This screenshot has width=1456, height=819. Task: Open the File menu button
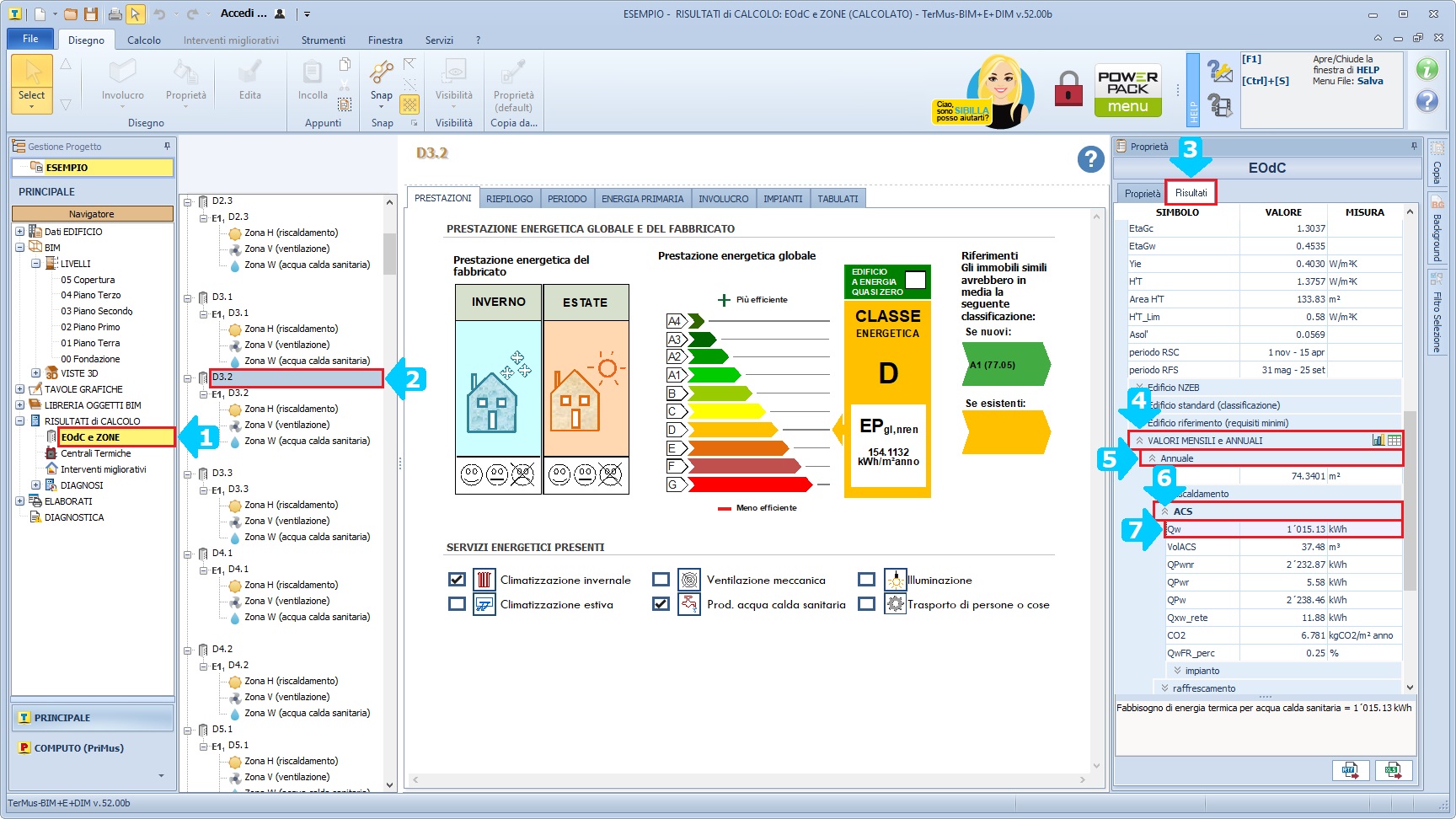point(30,39)
